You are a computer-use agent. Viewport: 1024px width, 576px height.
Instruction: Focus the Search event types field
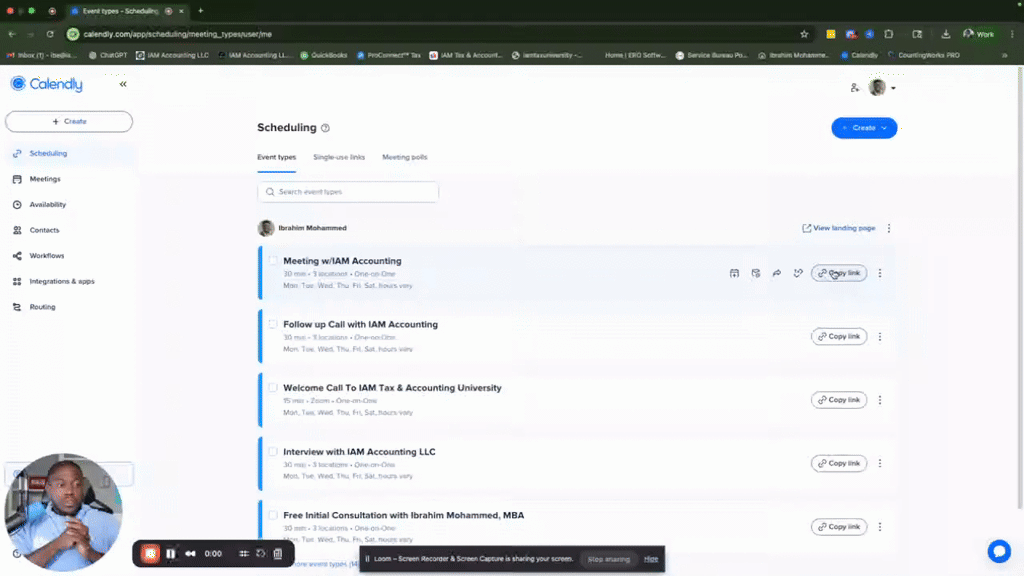347,192
